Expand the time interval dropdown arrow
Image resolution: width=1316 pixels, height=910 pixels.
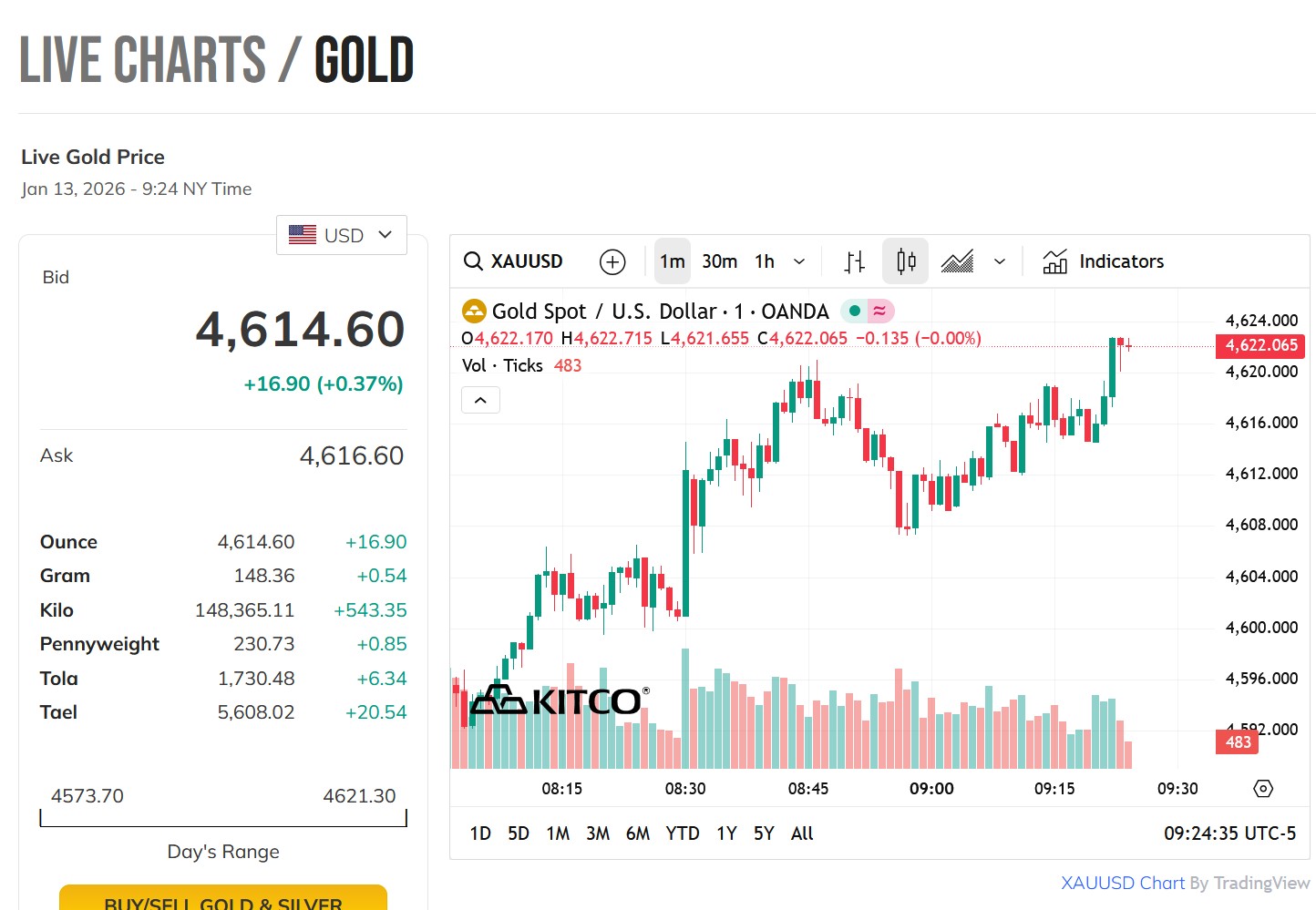point(799,262)
